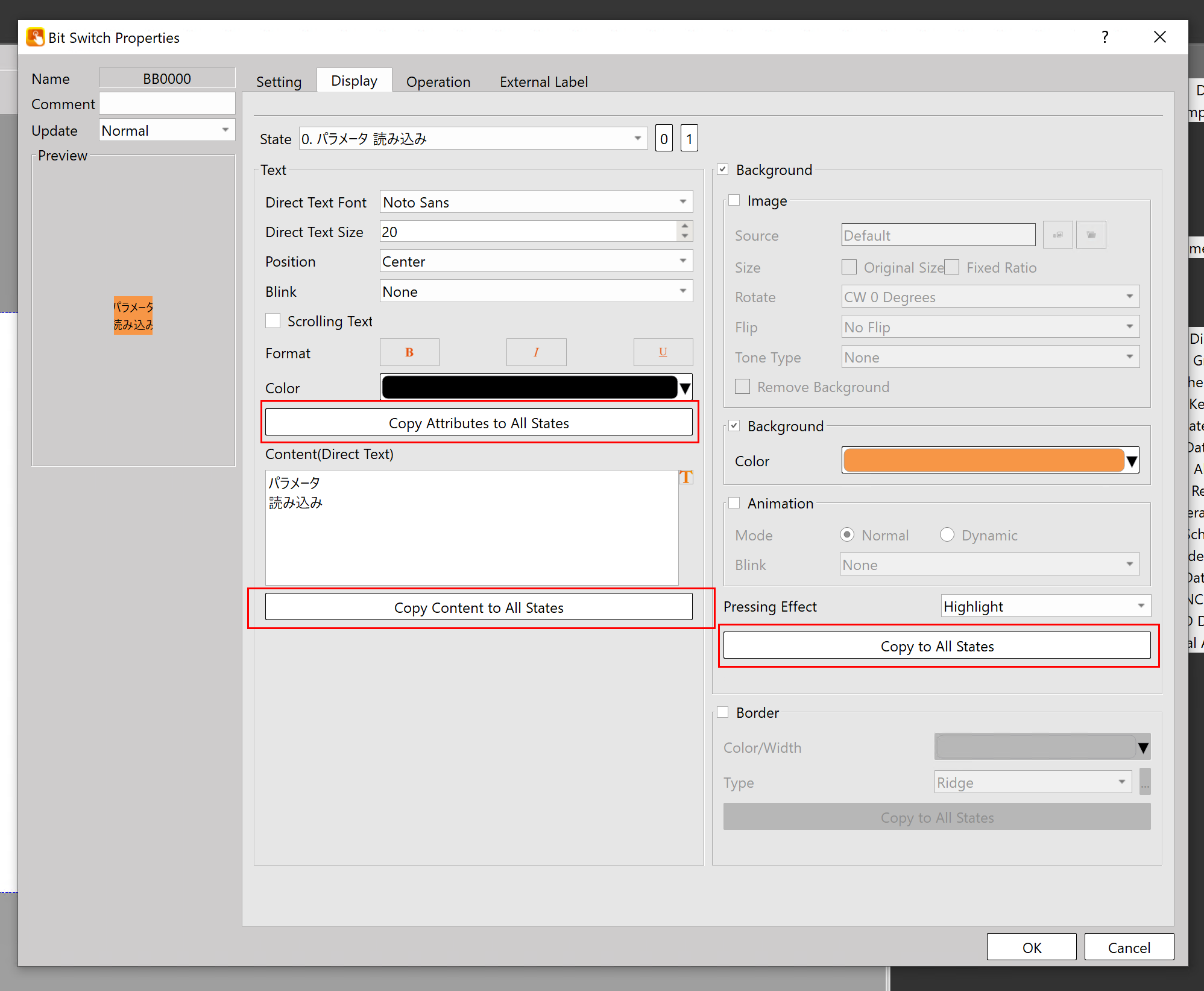Open the External Label tab

543,81
